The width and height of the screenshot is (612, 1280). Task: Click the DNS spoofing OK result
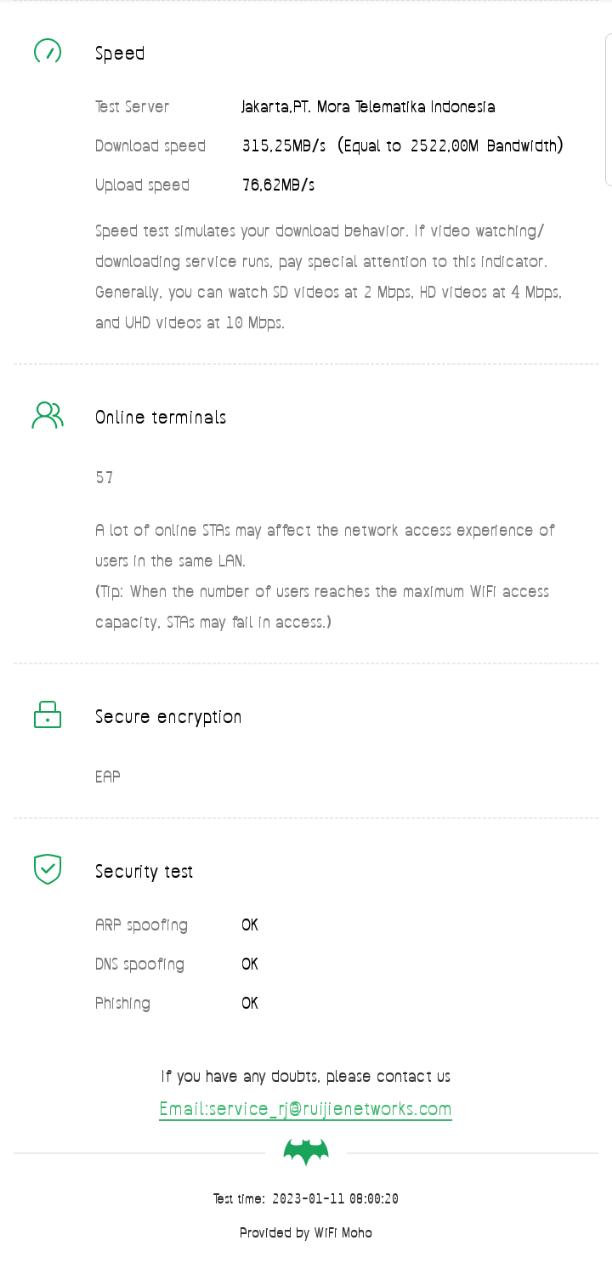(x=250, y=964)
